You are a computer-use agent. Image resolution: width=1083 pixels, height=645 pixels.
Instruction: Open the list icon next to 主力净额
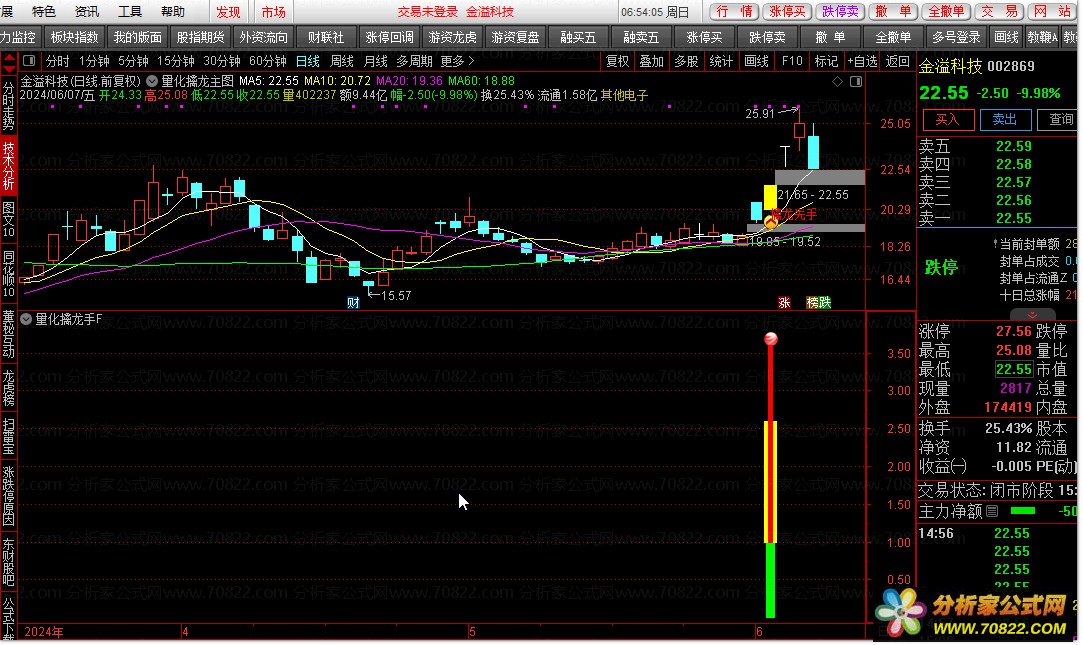pyautogui.click(x=992, y=511)
